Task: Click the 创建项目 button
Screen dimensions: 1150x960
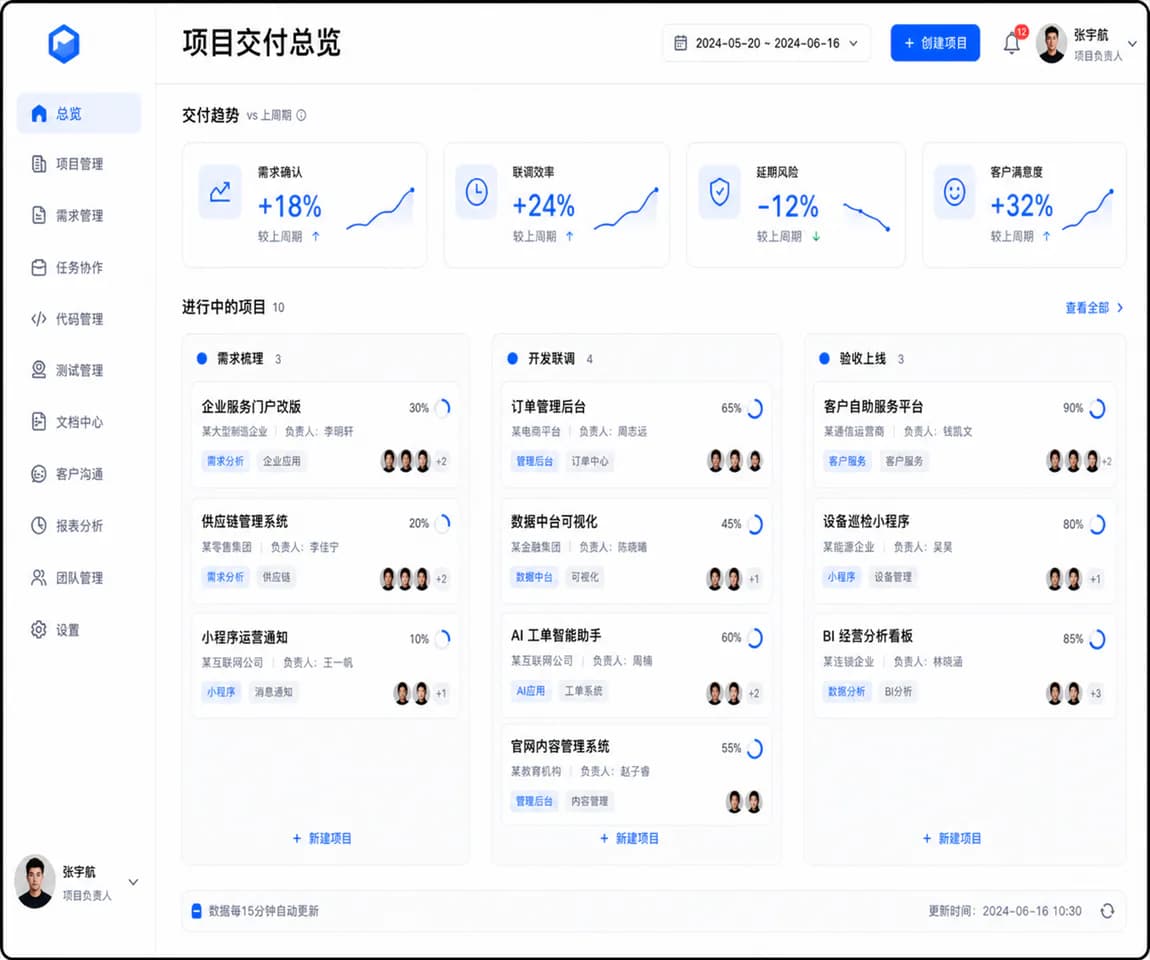Action: pos(935,43)
